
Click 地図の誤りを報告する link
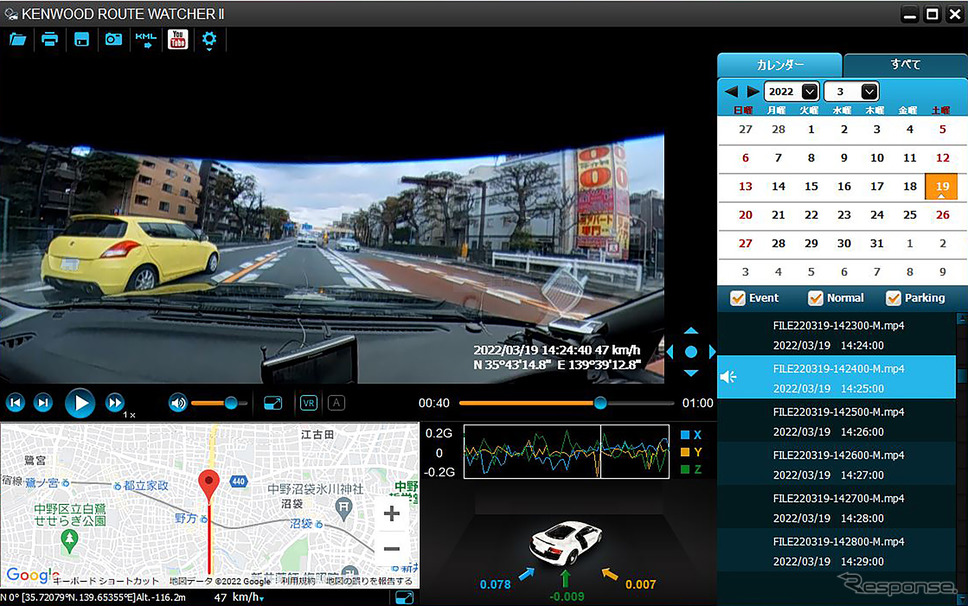point(369,581)
